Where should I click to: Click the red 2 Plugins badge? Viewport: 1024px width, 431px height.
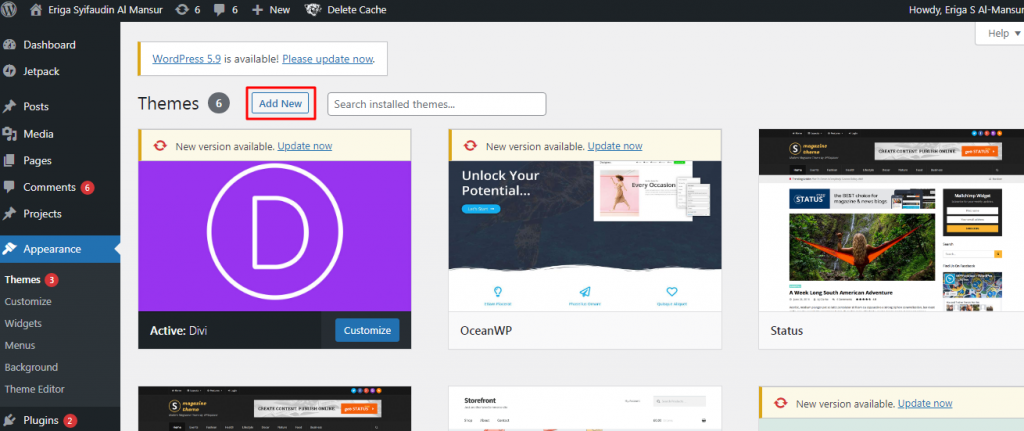(70, 420)
